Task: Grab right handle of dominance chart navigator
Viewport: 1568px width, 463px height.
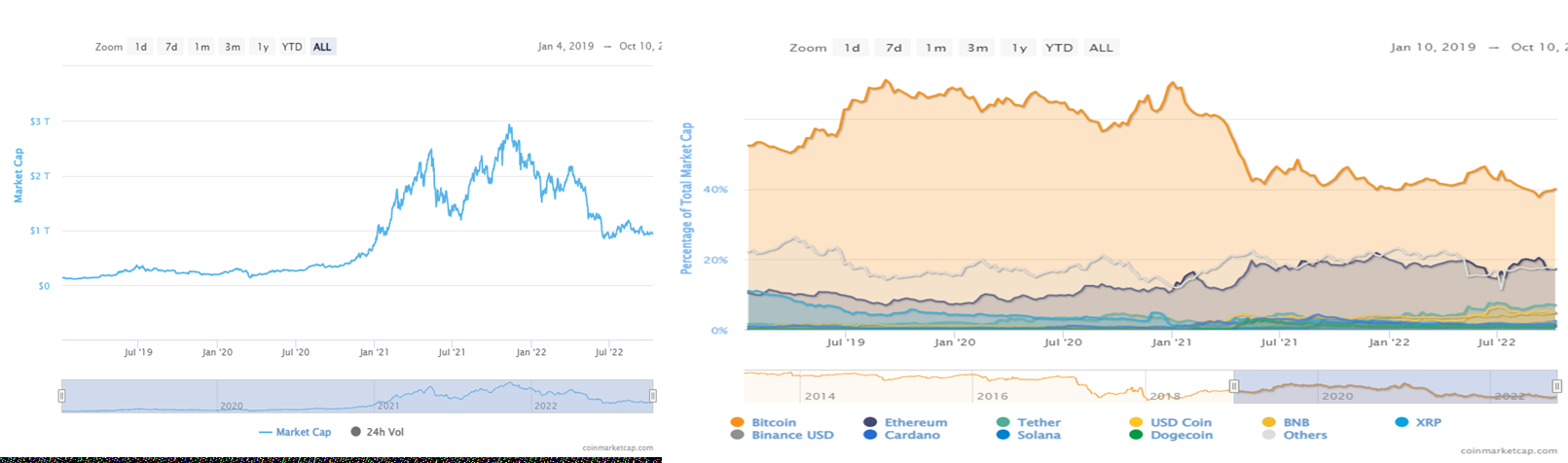Action: [x=1556, y=386]
